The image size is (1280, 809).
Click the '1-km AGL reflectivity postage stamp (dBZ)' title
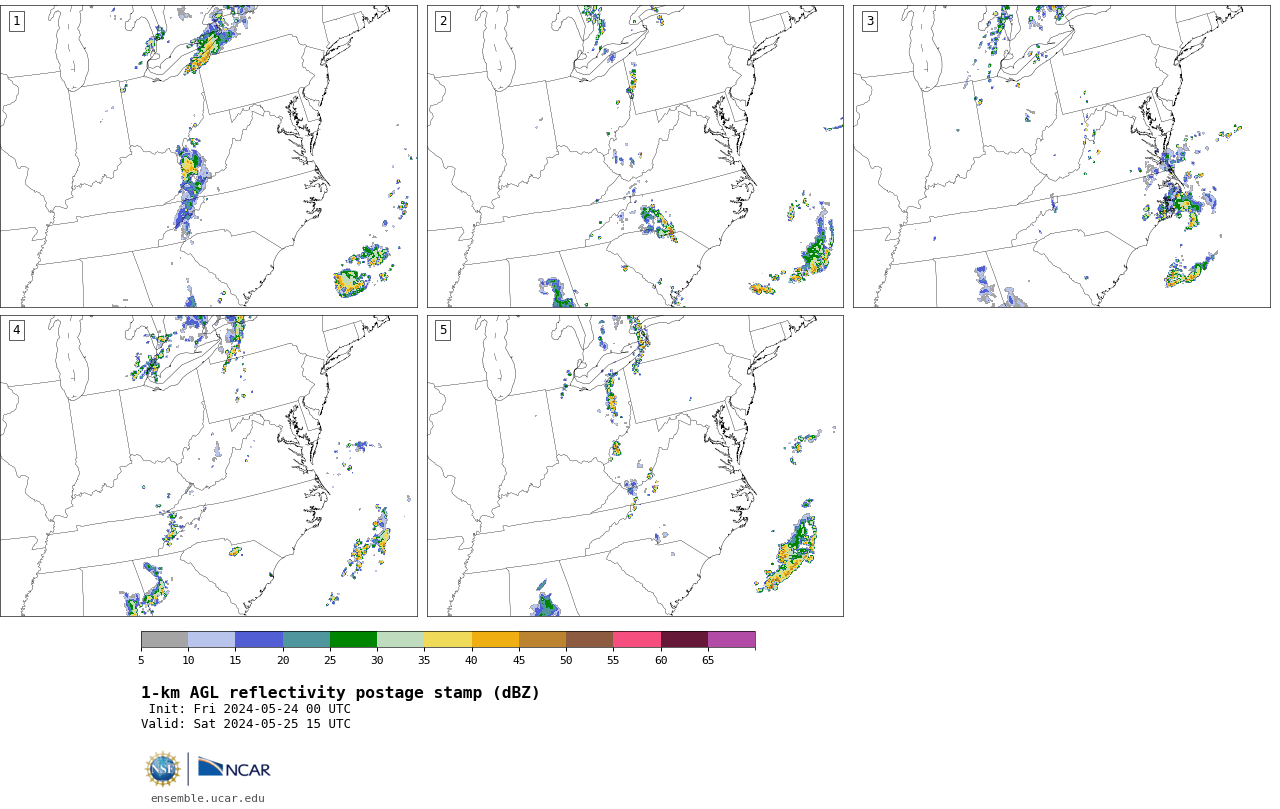[340, 693]
